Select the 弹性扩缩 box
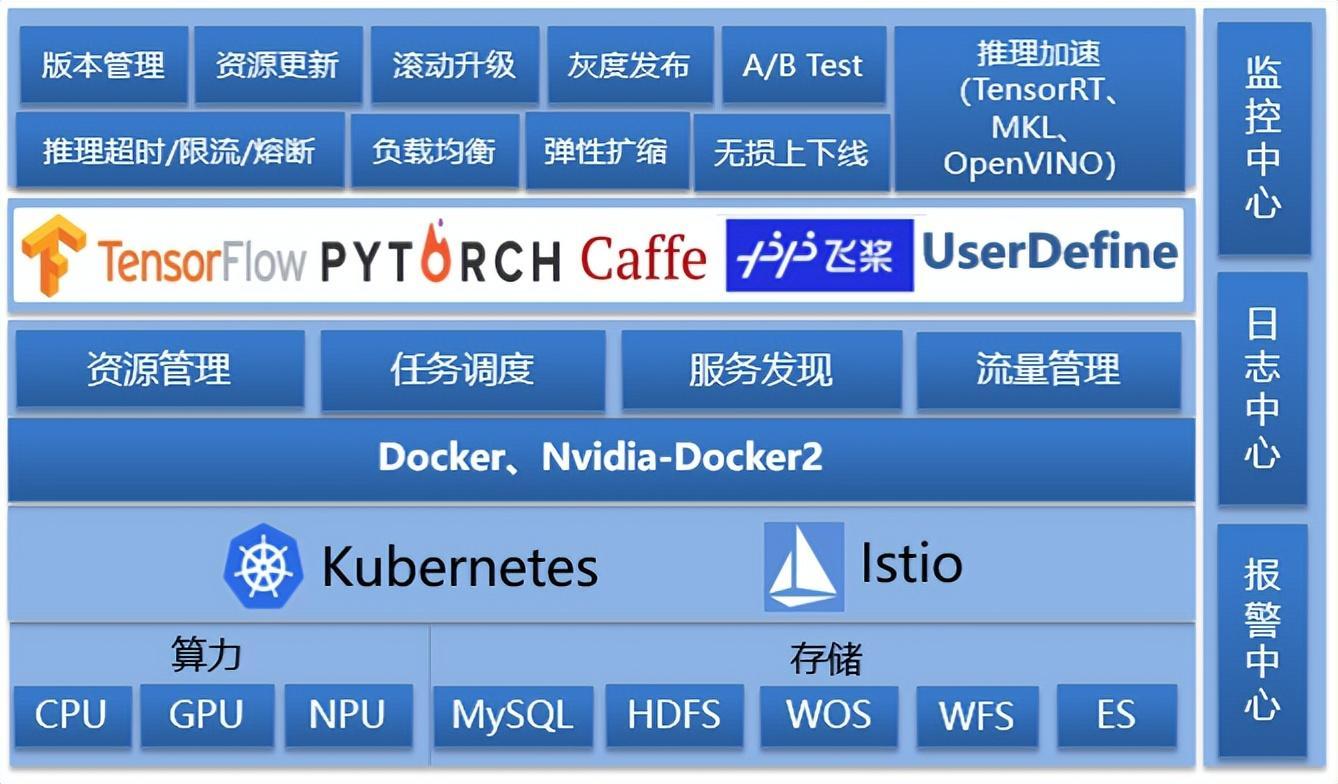Viewport: 1338px width, 784px height. click(x=607, y=151)
